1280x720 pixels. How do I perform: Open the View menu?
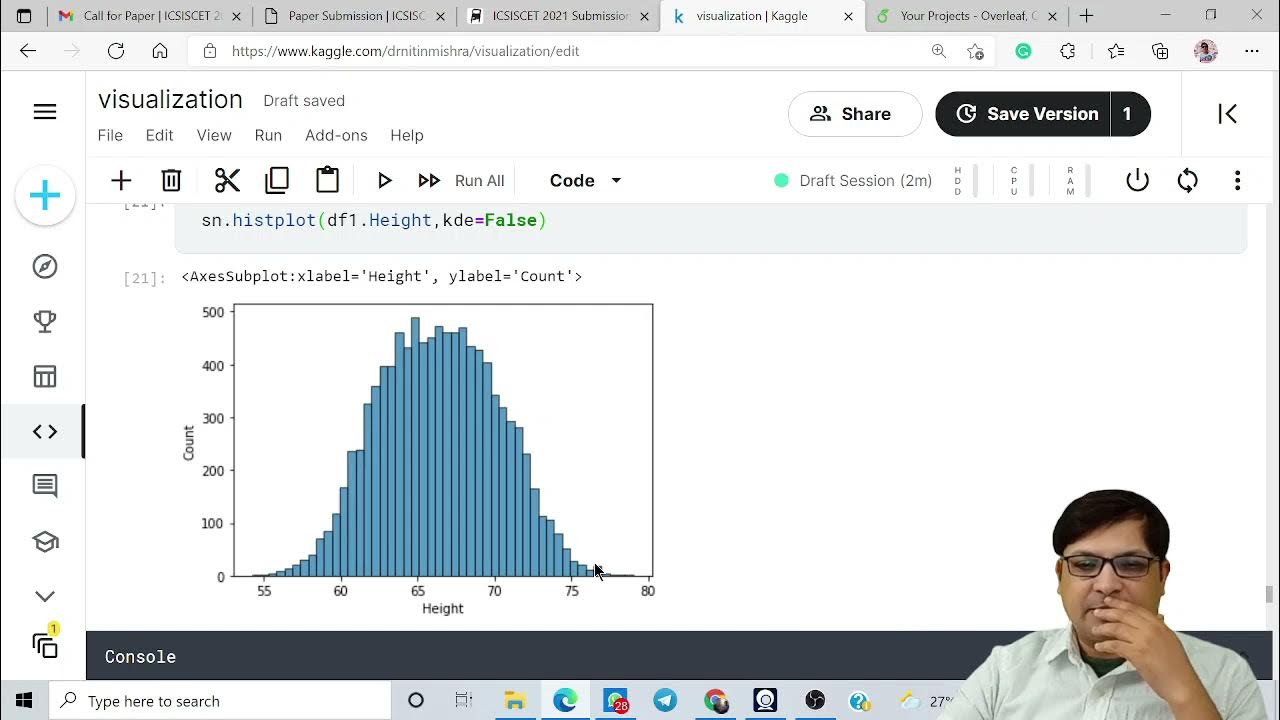(214, 135)
